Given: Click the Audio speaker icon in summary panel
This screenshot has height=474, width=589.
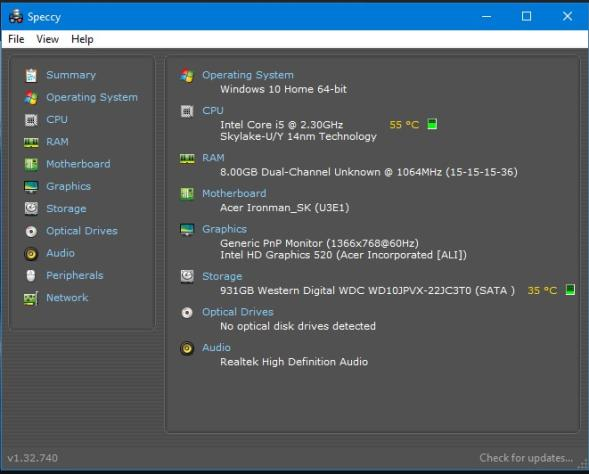Looking at the screenshot, I should click(x=187, y=348).
